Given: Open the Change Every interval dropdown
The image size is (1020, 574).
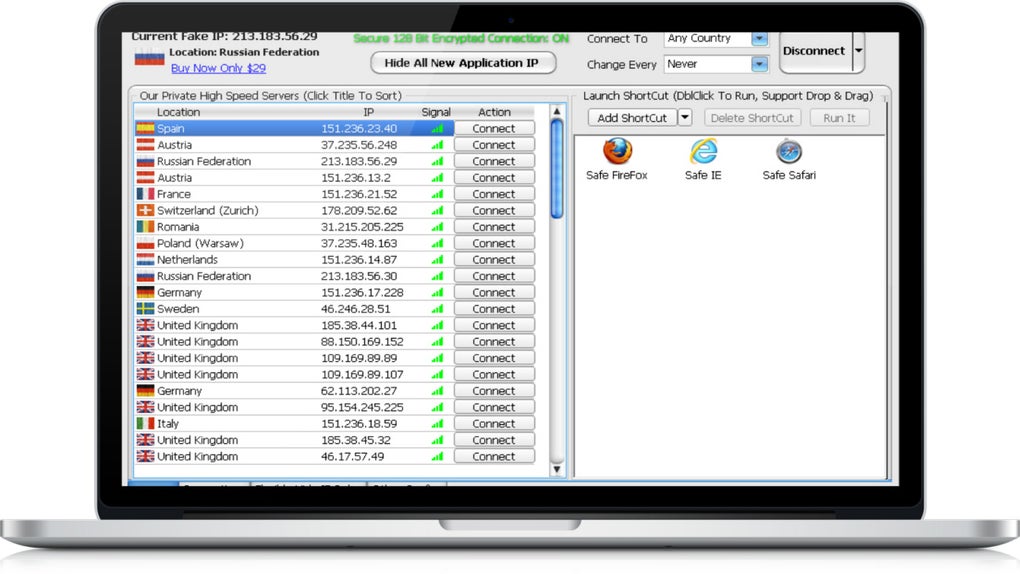Looking at the screenshot, I should tap(759, 64).
